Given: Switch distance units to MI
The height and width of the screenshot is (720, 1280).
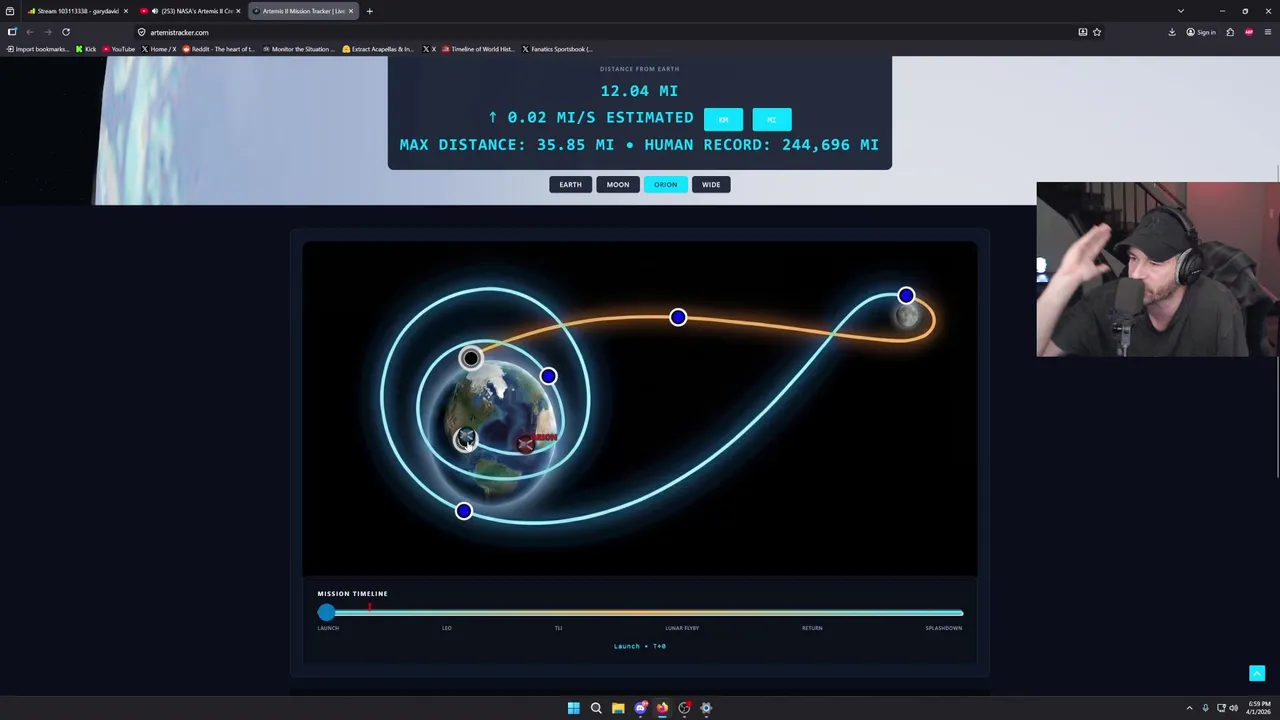Looking at the screenshot, I should [x=772, y=119].
